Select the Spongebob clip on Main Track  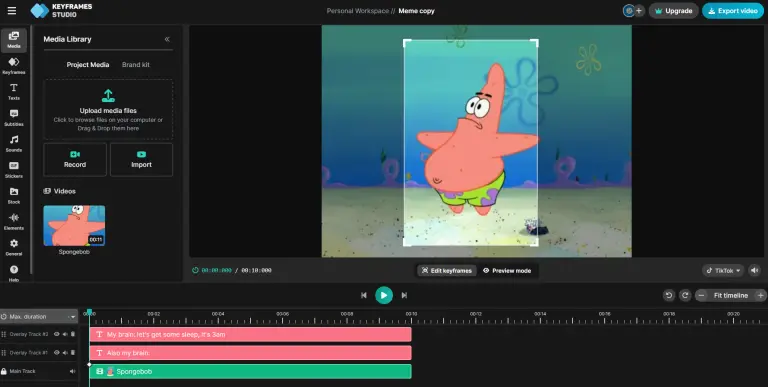point(250,371)
